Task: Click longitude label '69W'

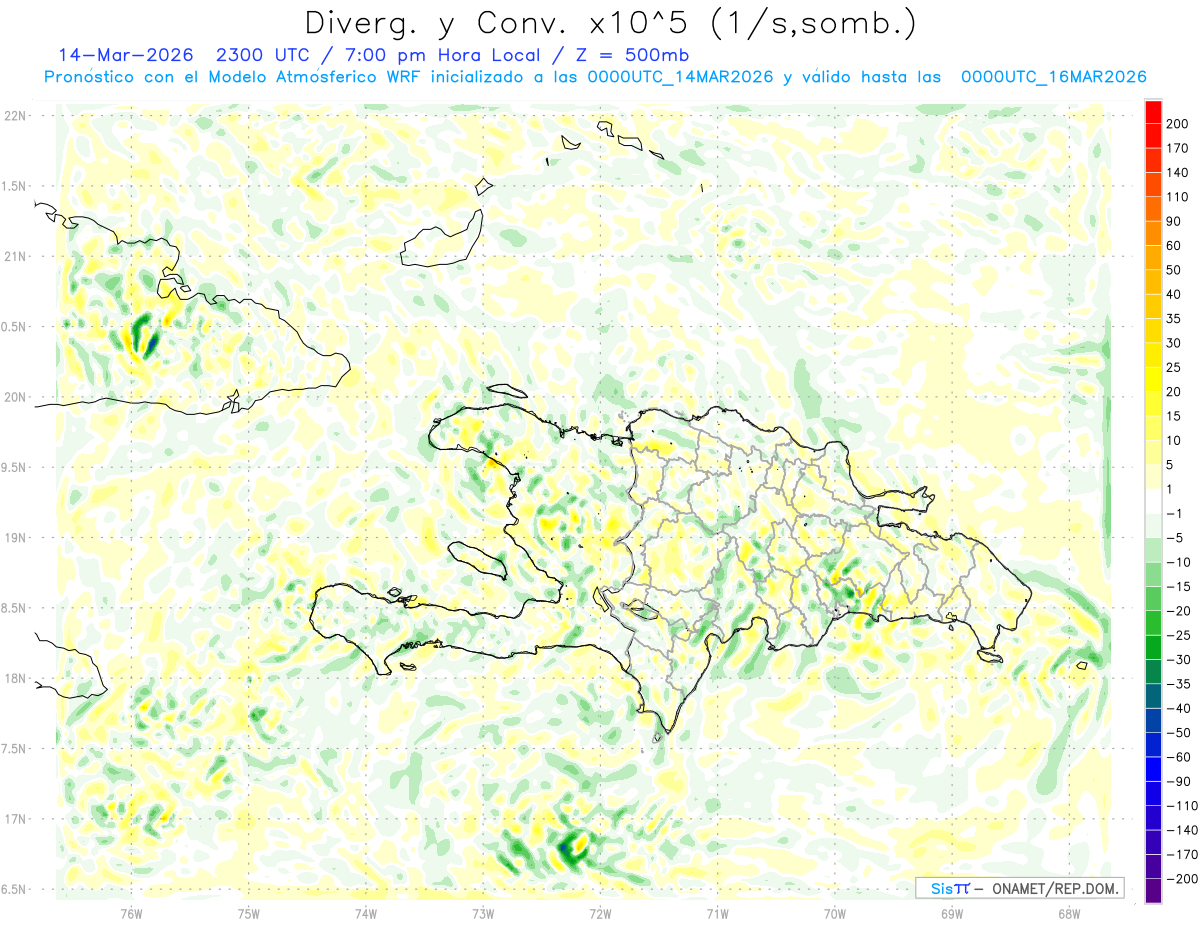Action: click(952, 914)
